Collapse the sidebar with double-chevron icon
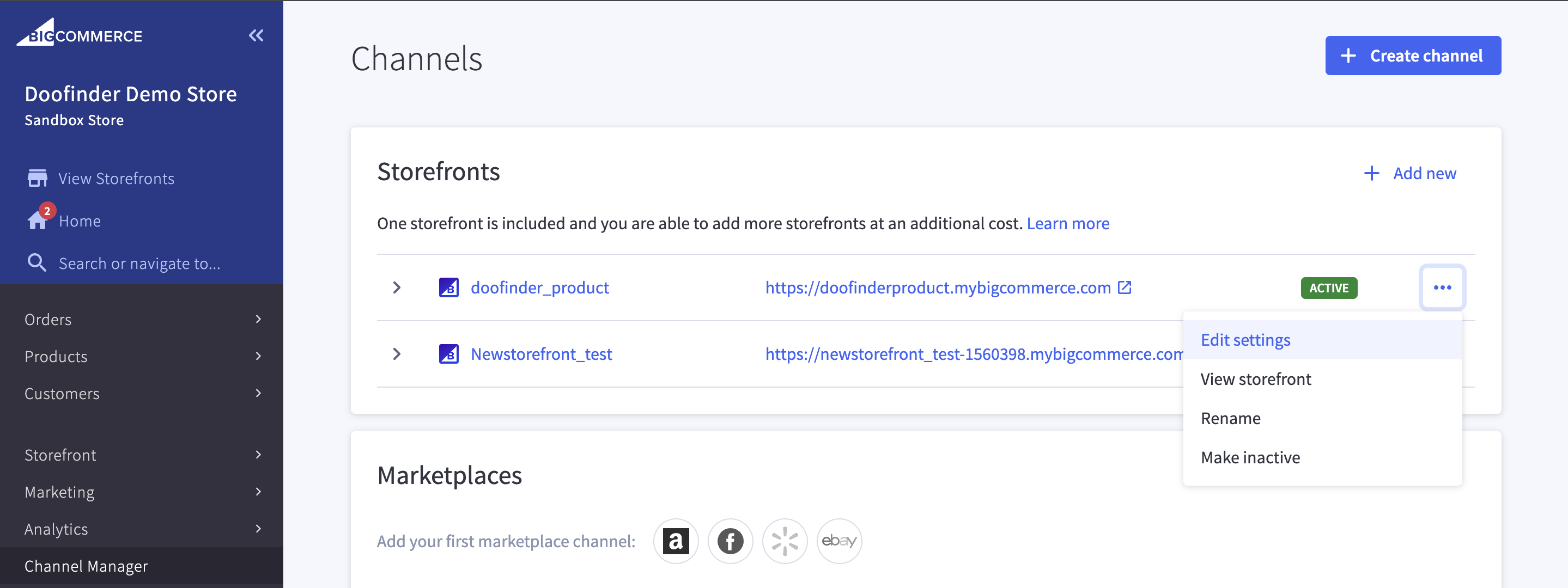Viewport: 1568px width, 588px height. point(256,35)
